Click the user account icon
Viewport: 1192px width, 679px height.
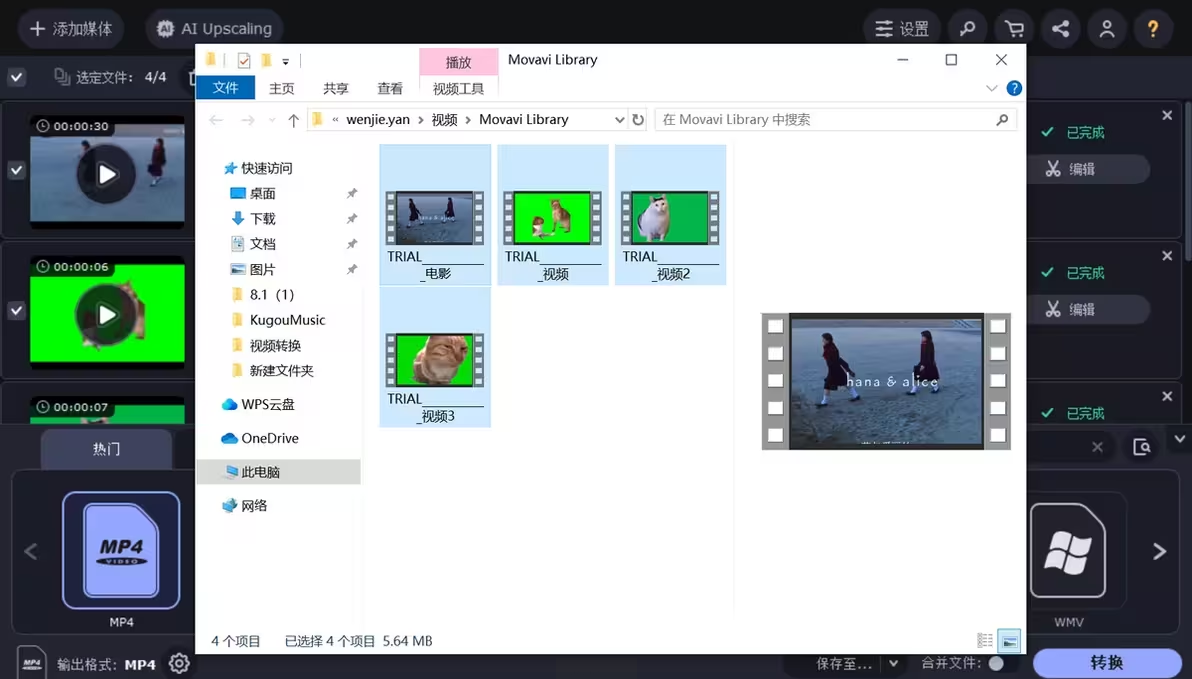[x=1106, y=29]
